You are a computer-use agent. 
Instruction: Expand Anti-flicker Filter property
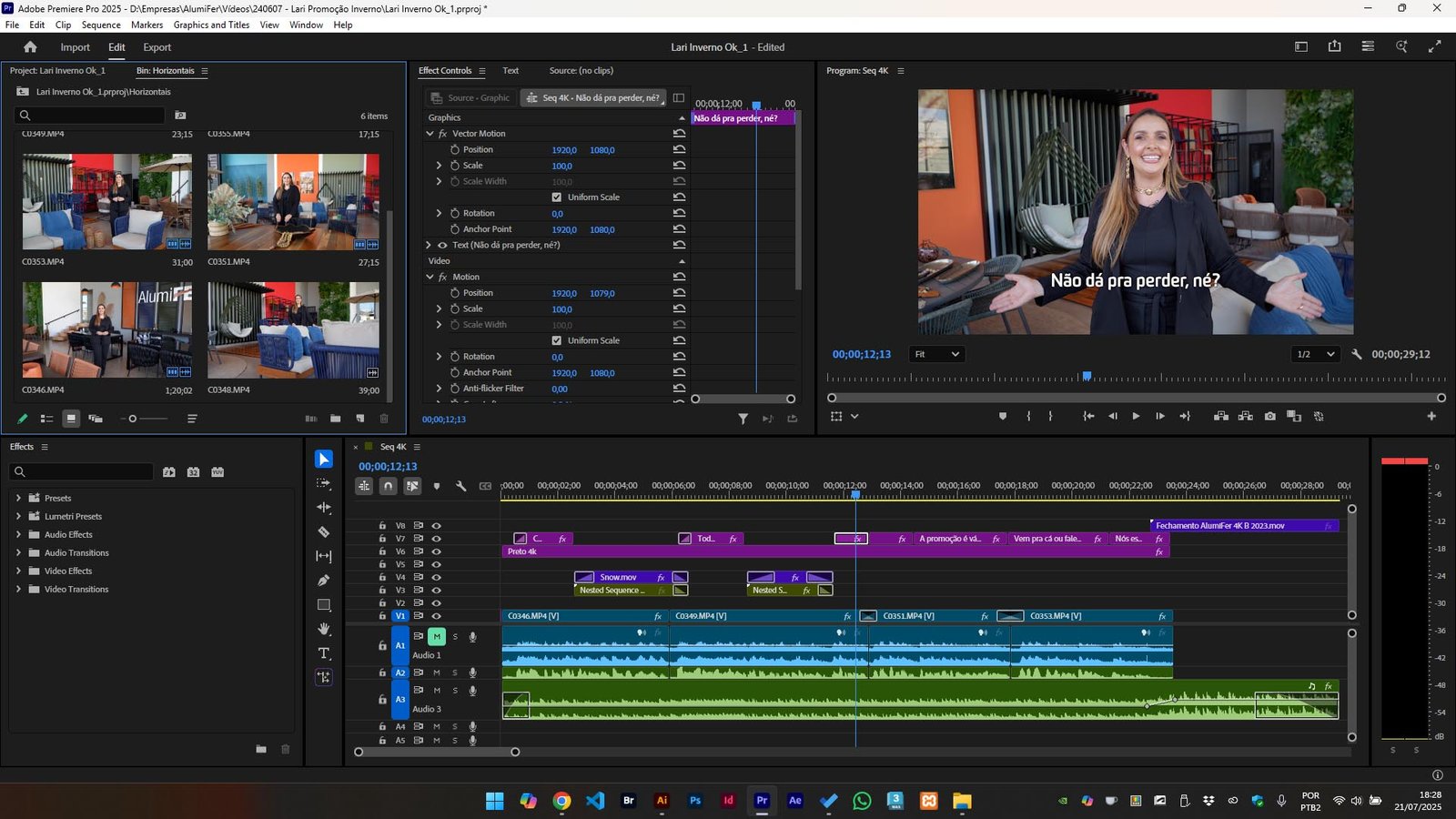coord(439,389)
